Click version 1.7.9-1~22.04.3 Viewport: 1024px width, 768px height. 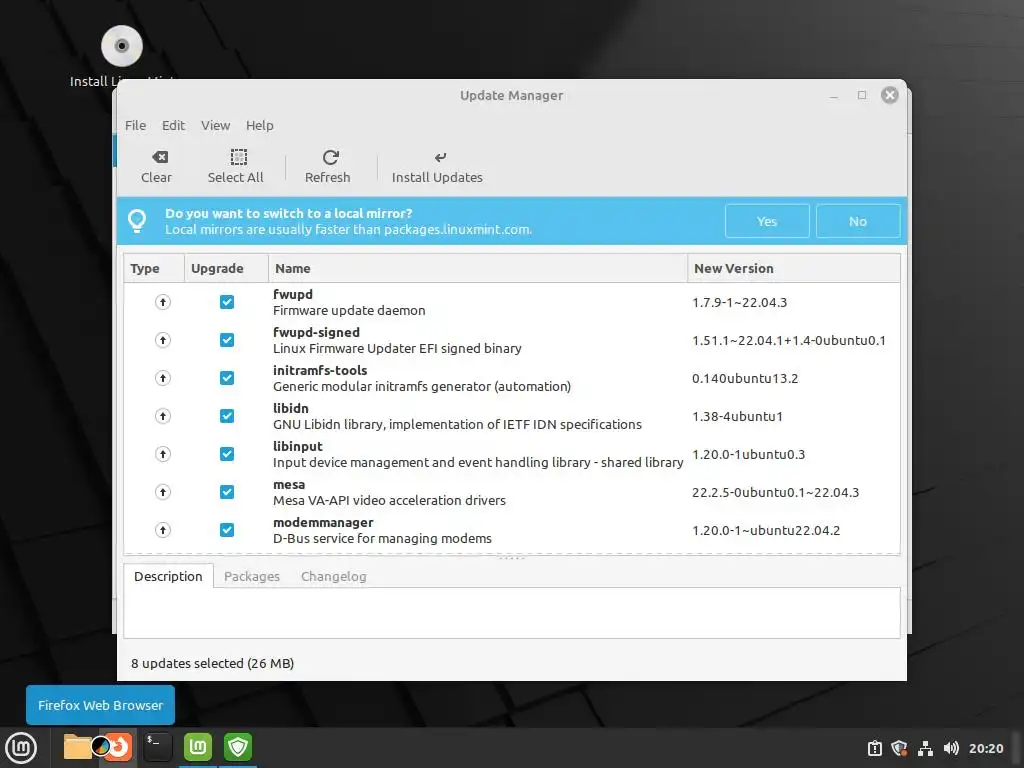coord(739,302)
